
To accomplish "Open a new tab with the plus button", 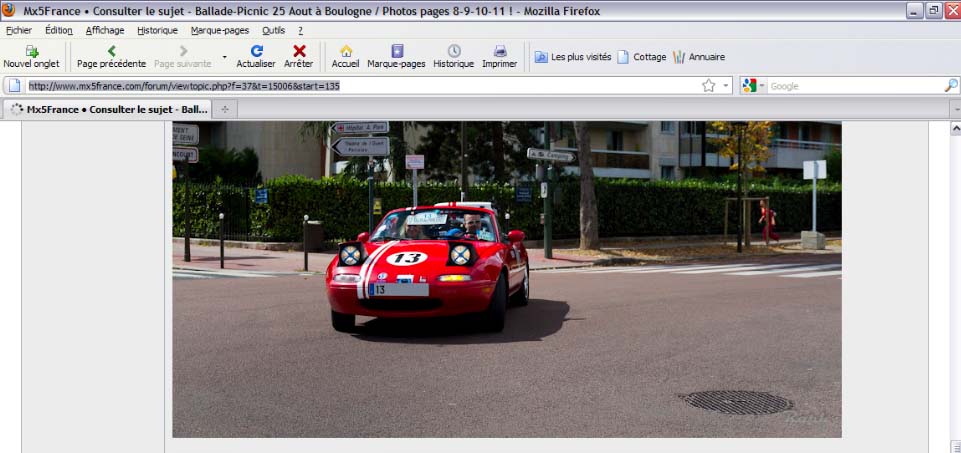I will [225, 110].
